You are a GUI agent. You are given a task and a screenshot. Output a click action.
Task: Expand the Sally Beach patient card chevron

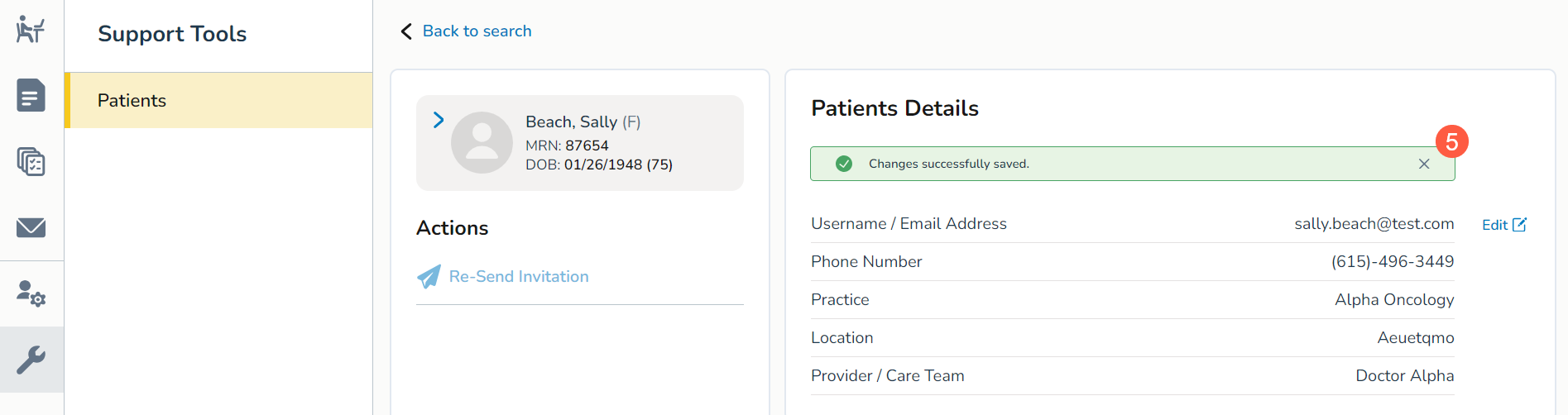[439, 120]
